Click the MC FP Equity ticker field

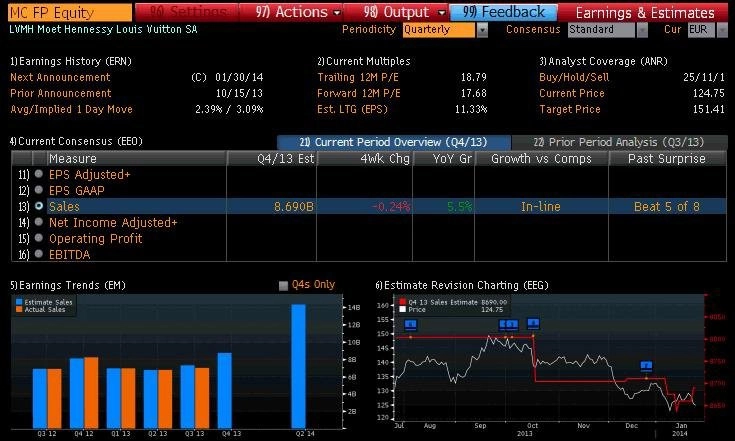click(70, 12)
